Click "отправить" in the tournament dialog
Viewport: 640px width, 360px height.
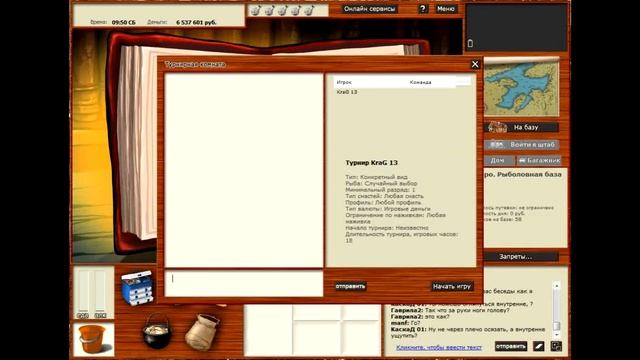click(x=350, y=286)
